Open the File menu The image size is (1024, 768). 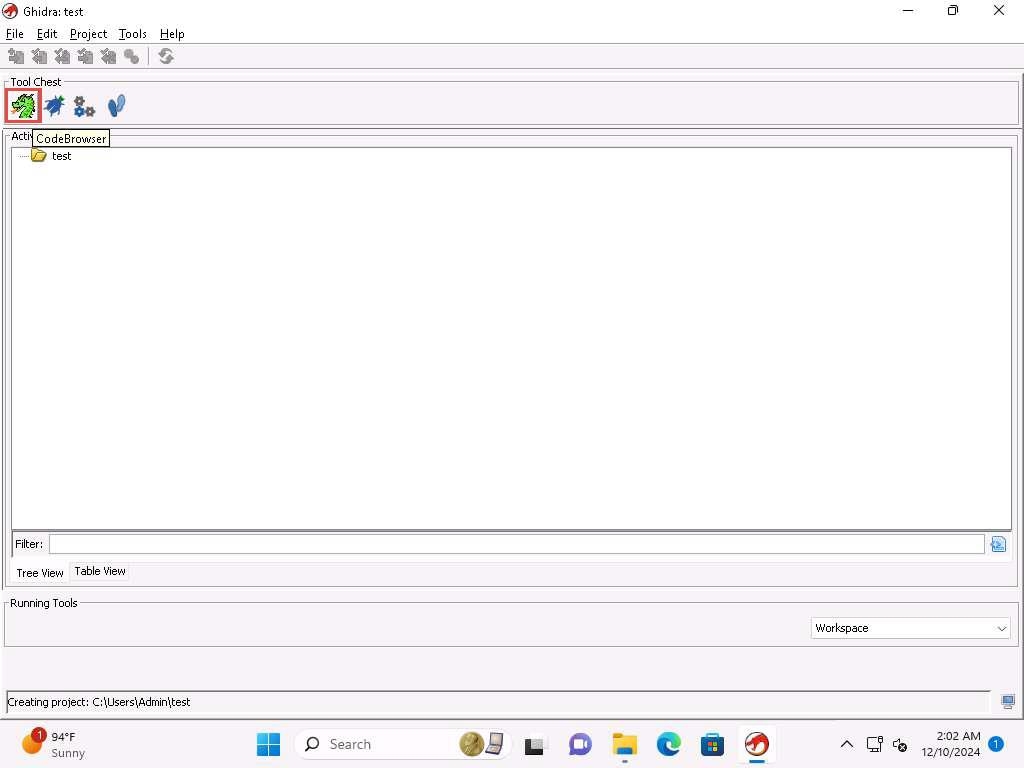14,34
